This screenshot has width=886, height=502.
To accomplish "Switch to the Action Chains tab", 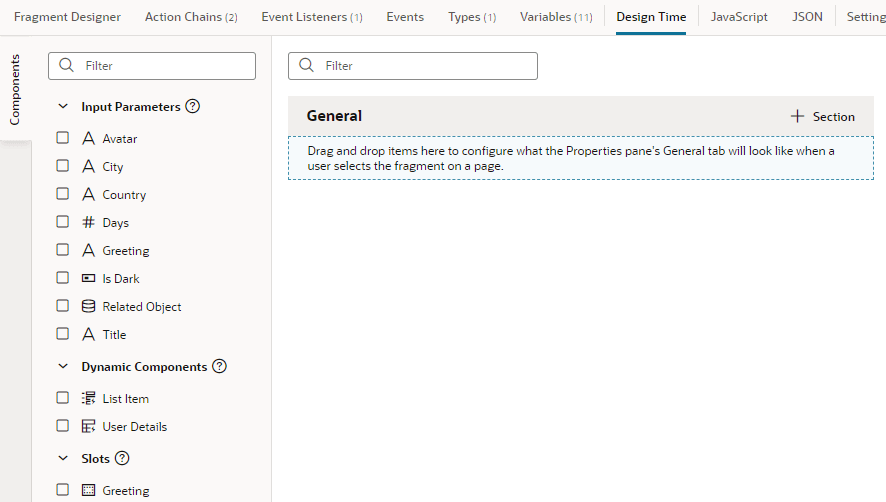I will pos(191,17).
